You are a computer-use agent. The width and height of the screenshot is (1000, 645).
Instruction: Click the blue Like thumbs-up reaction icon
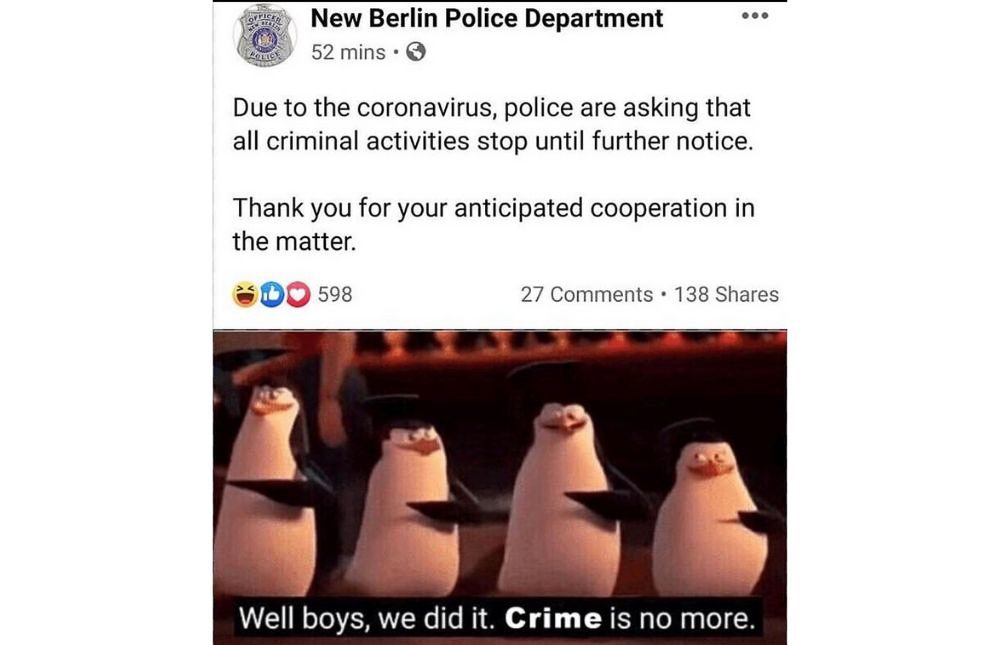click(272, 294)
